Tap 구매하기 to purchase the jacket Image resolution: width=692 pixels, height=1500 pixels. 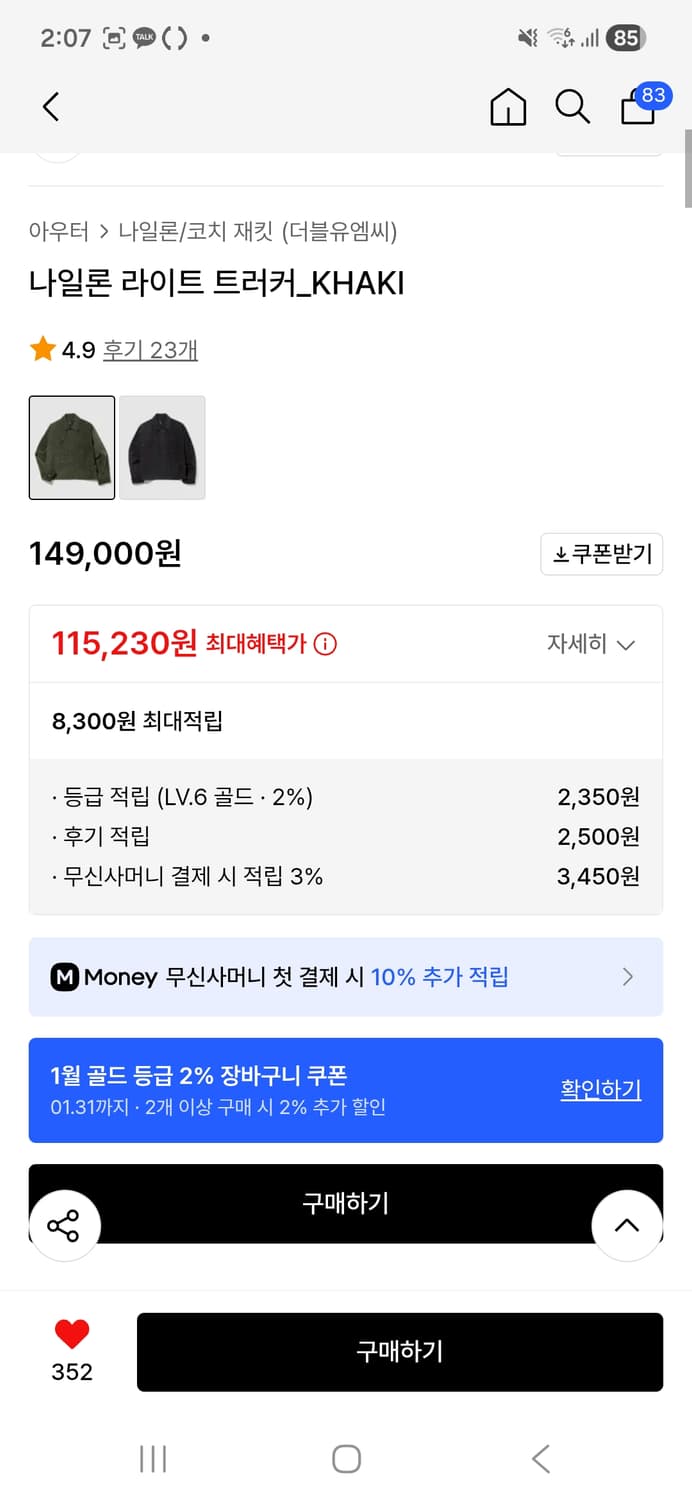tap(400, 1352)
